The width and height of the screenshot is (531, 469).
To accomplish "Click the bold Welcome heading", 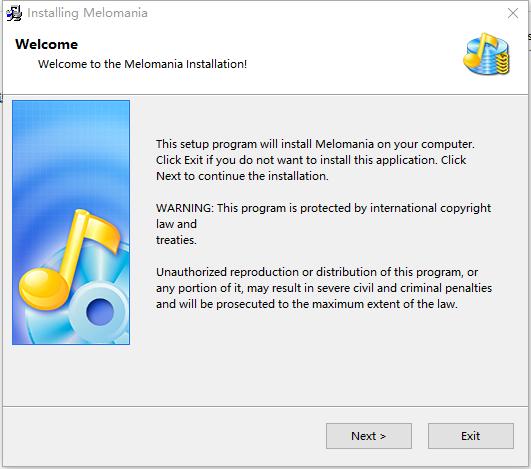I will (46, 44).
